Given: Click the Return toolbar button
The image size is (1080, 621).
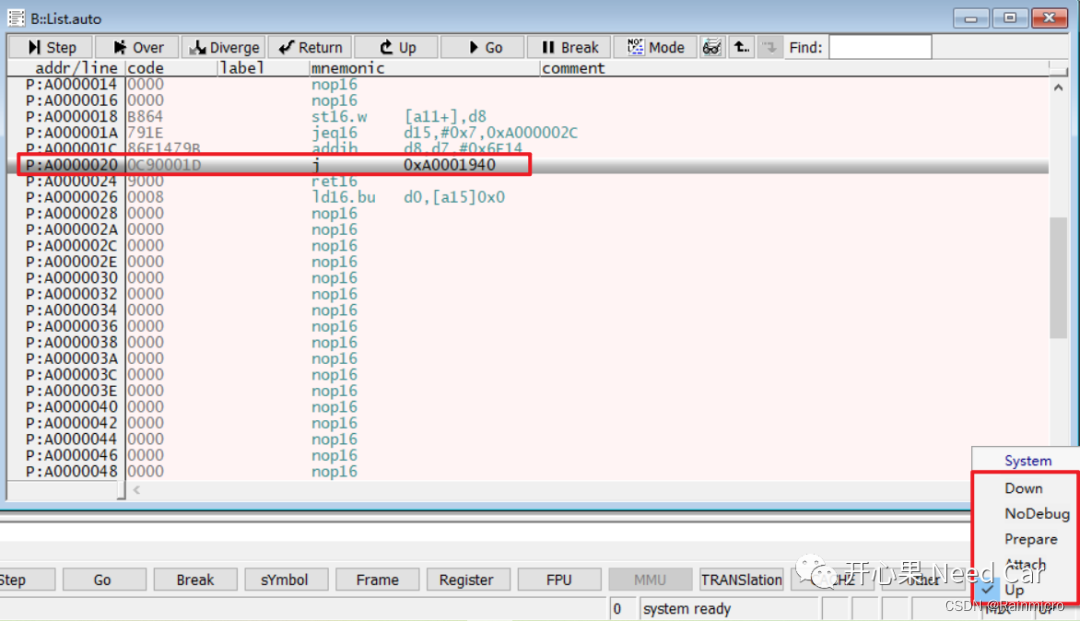Looking at the screenshot, I should coord(310,47).
